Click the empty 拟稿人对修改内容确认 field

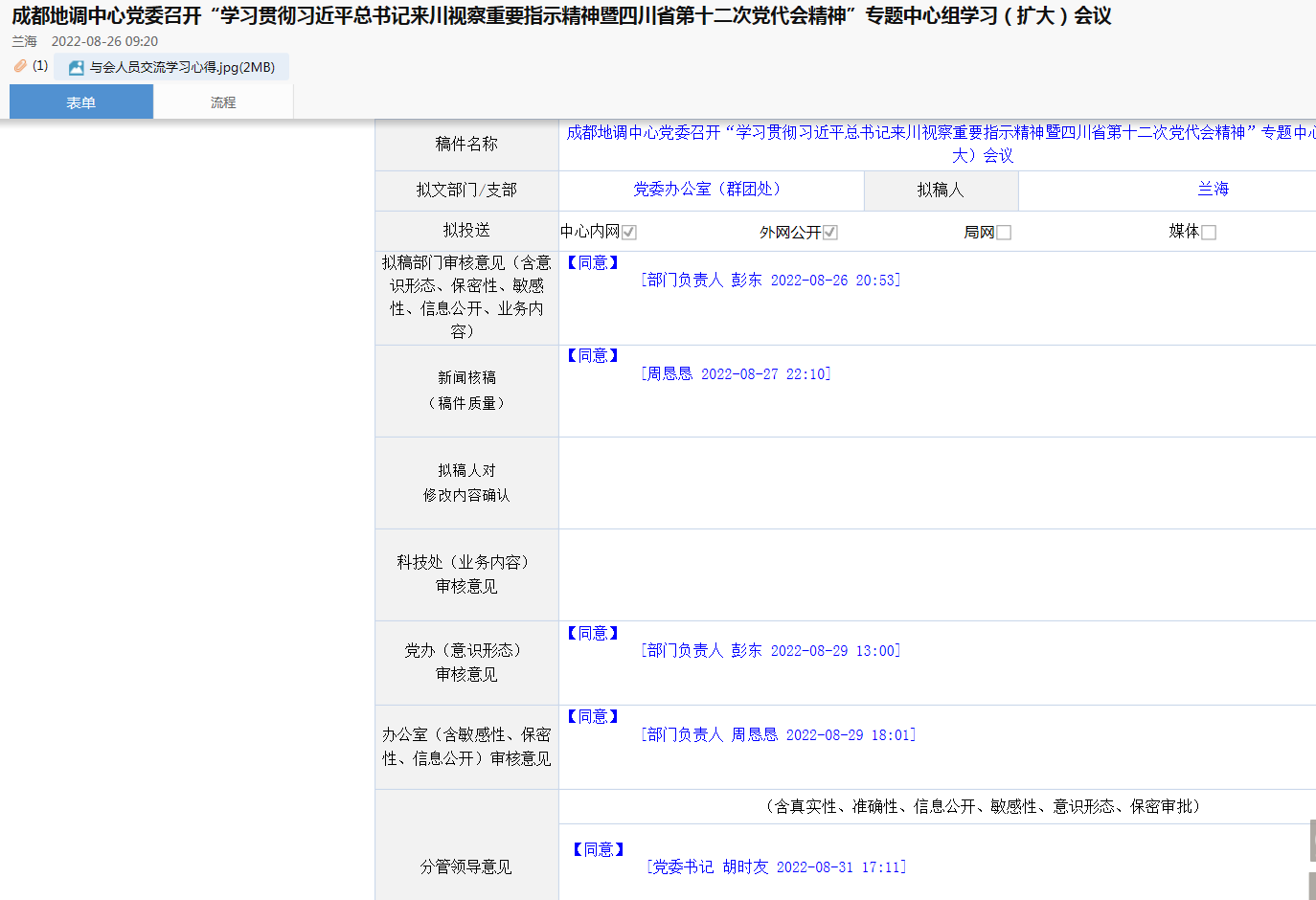(938, 484)
